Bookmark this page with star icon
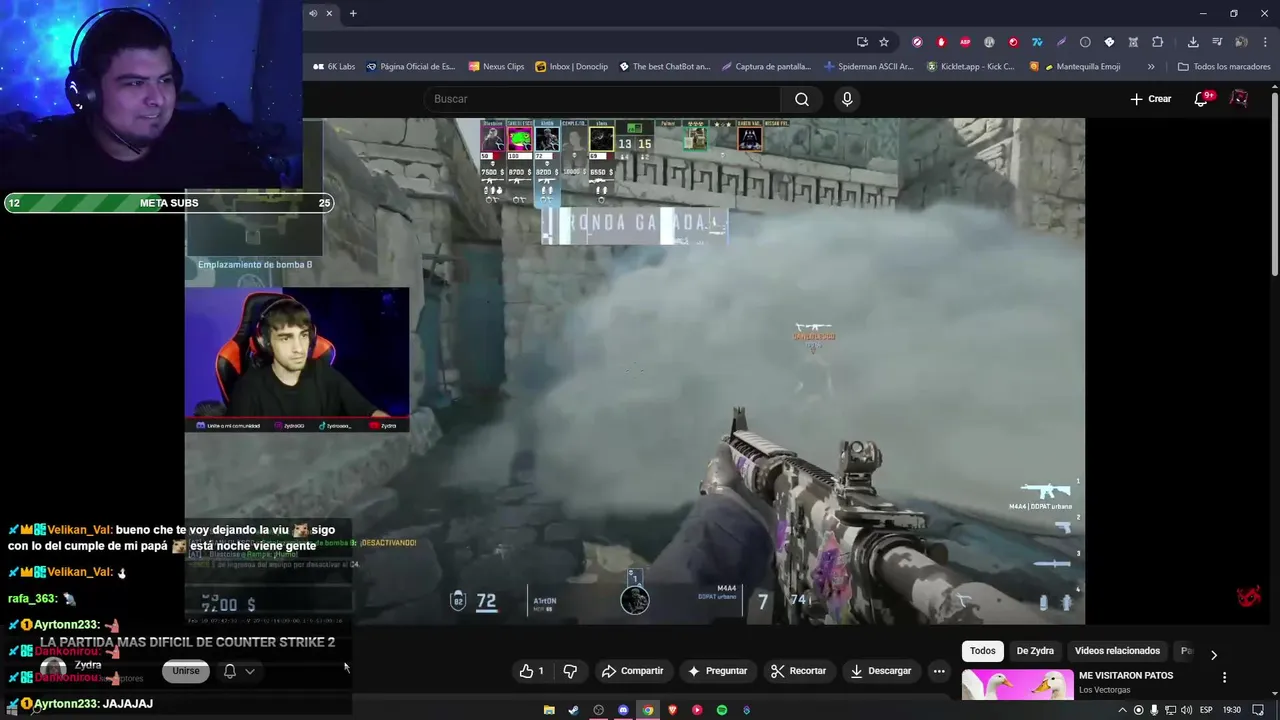The width and height of the screenshot is (1280, 720). pos(884,42)
